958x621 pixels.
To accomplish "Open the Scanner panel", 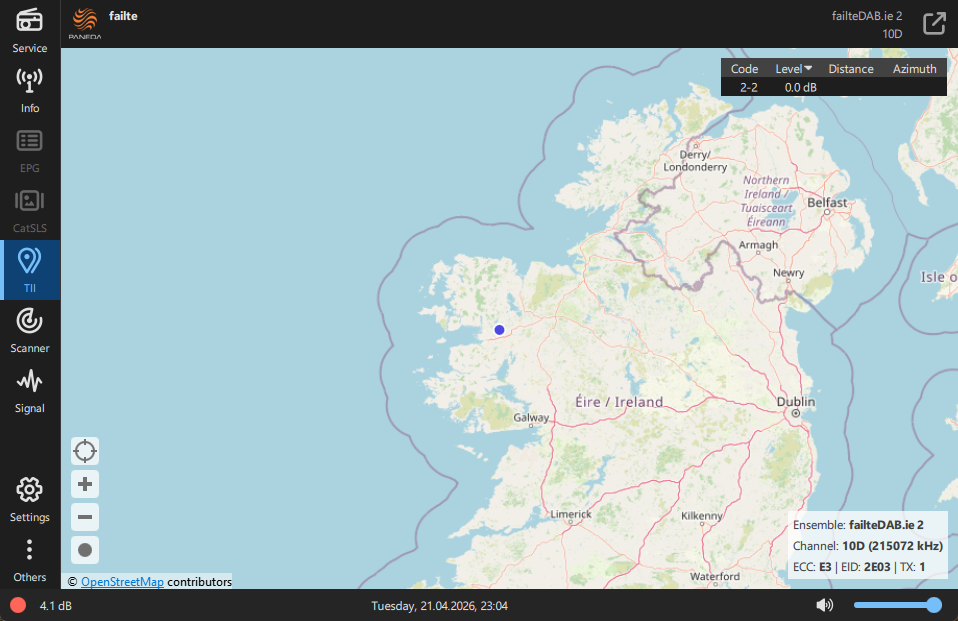I will point(29,331).
